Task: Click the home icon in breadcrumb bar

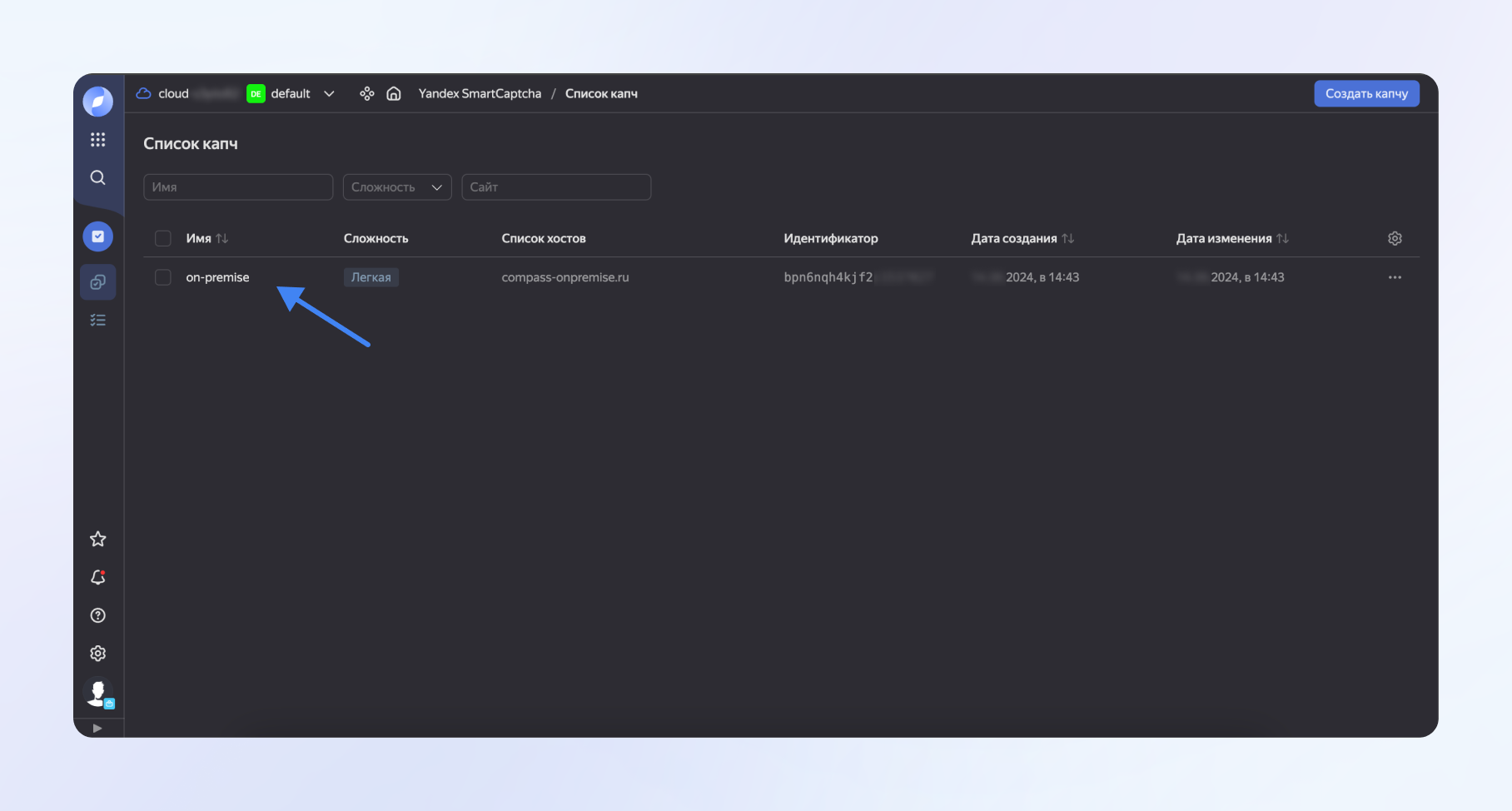Action: click(394, 94)
